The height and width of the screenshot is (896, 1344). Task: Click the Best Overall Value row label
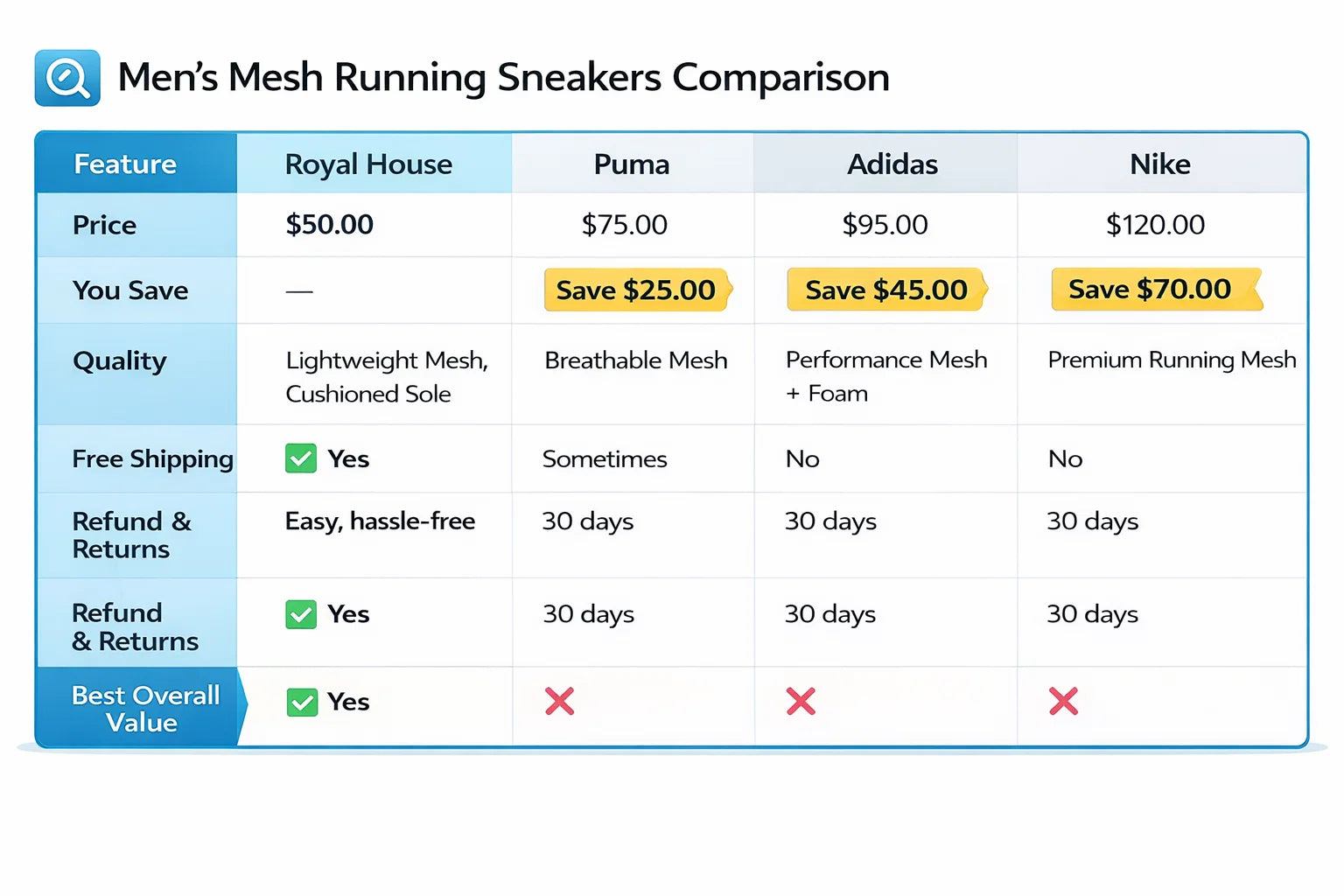pyautogui.click(x=145, y=709)
